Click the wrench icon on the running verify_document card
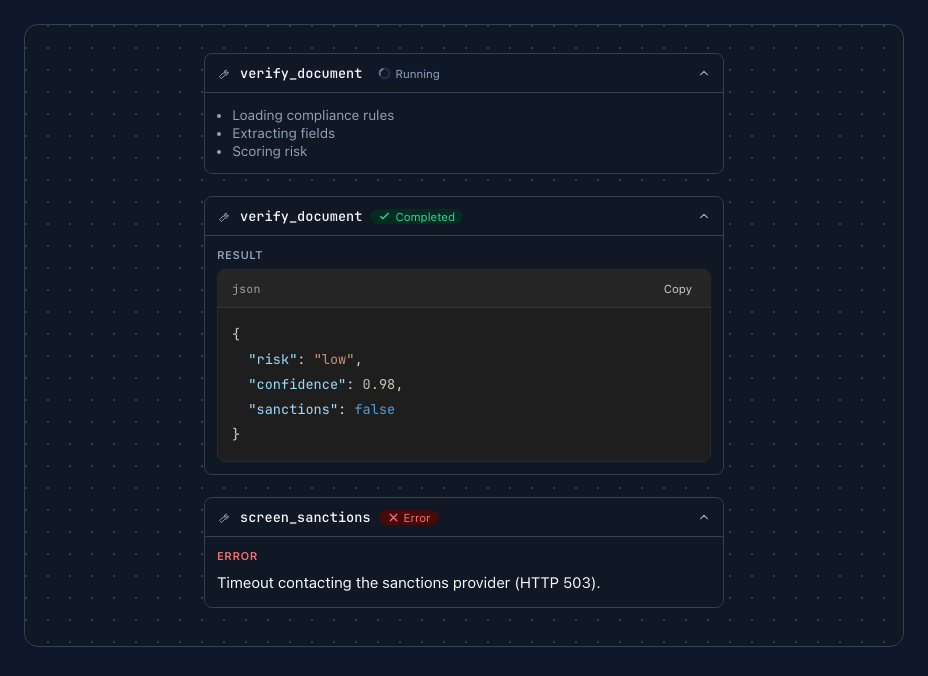The height and width of the screenshot is (676, 928). [224, 74]
